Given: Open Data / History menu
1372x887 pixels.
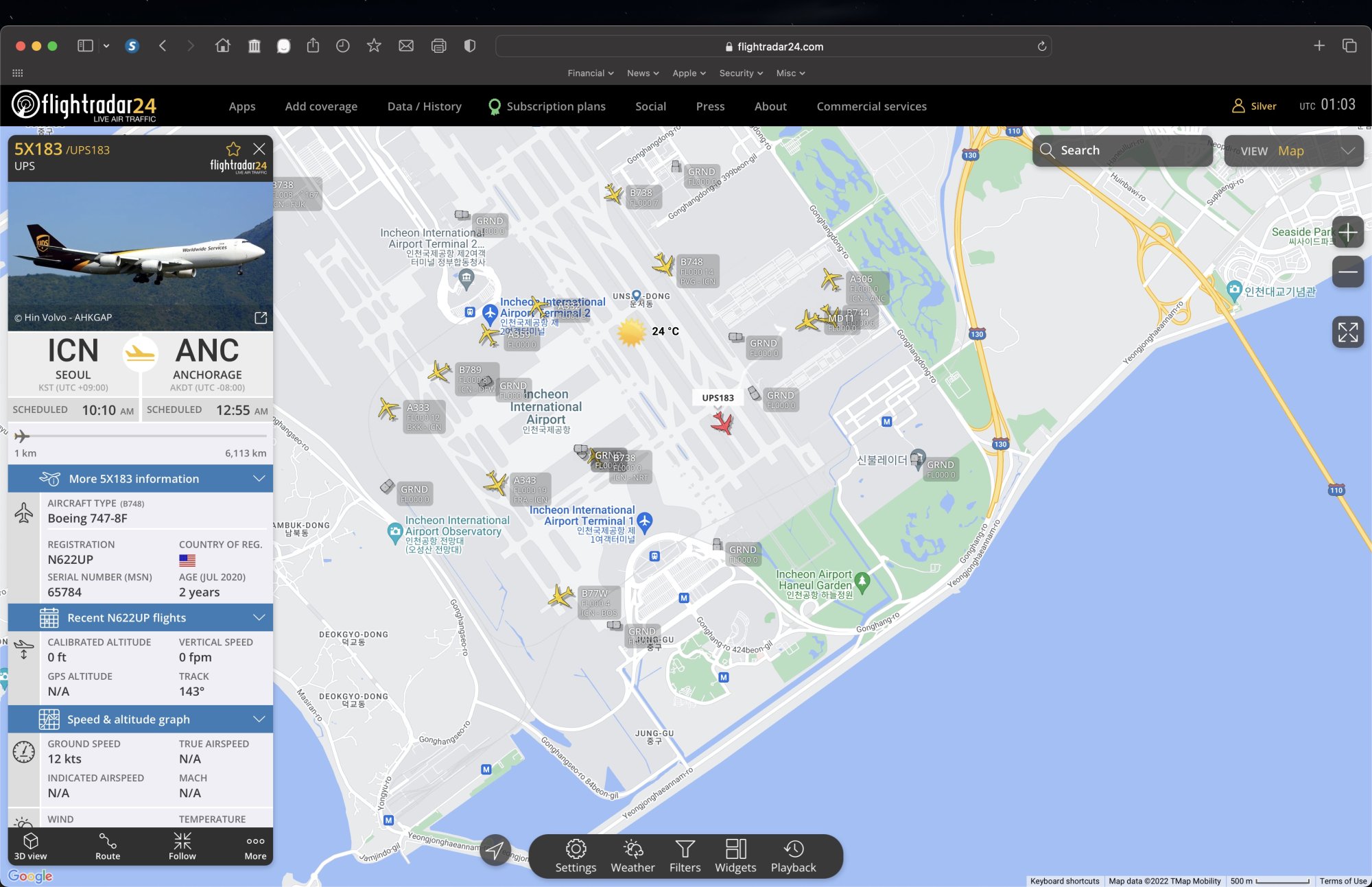Looking at the screenshot, I should click(424, 106).
